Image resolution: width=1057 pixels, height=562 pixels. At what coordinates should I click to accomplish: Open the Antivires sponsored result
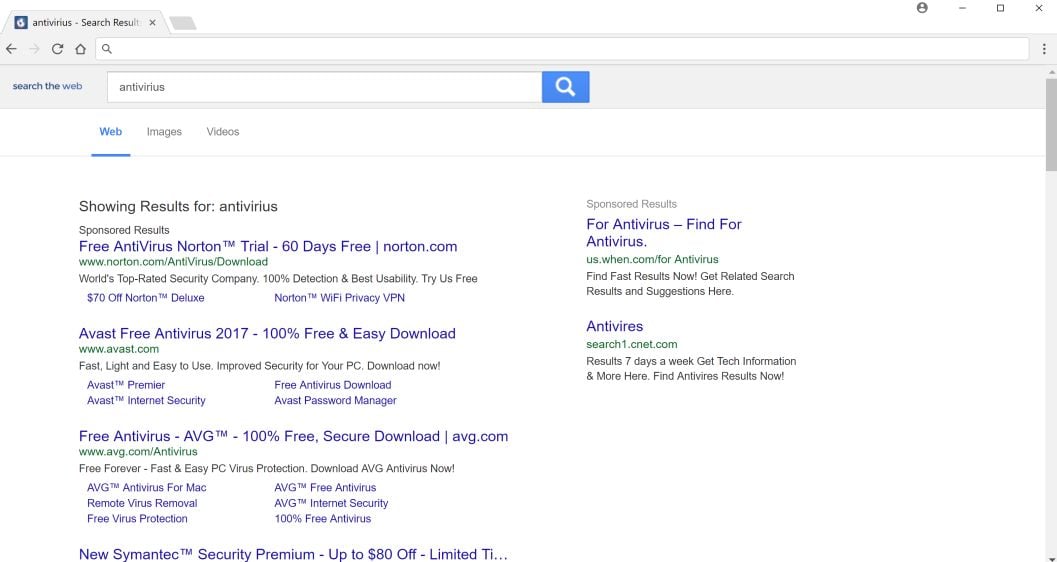click(x=614, y=327)
